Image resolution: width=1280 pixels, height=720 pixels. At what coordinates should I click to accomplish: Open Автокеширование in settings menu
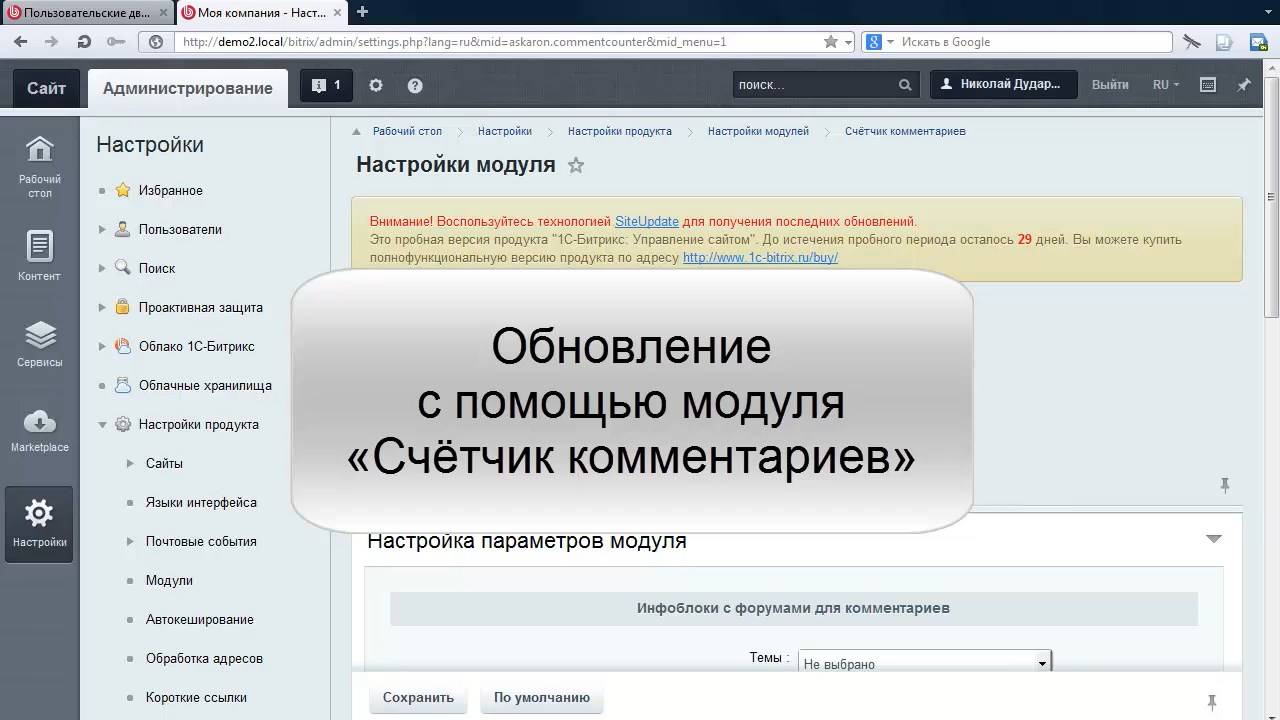pyautogui.click(x=200, y=619)
